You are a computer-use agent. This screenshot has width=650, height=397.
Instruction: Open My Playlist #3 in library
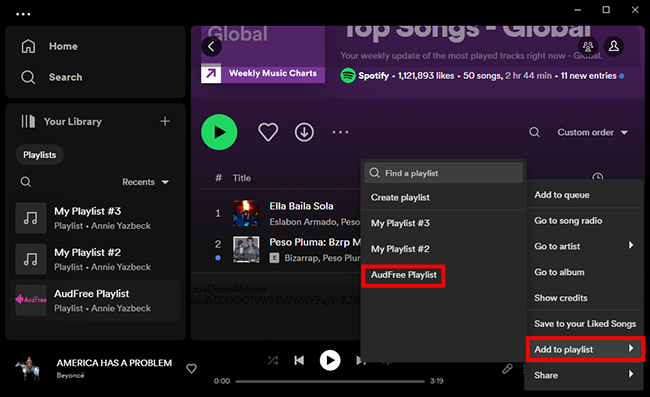click(96, 218)
